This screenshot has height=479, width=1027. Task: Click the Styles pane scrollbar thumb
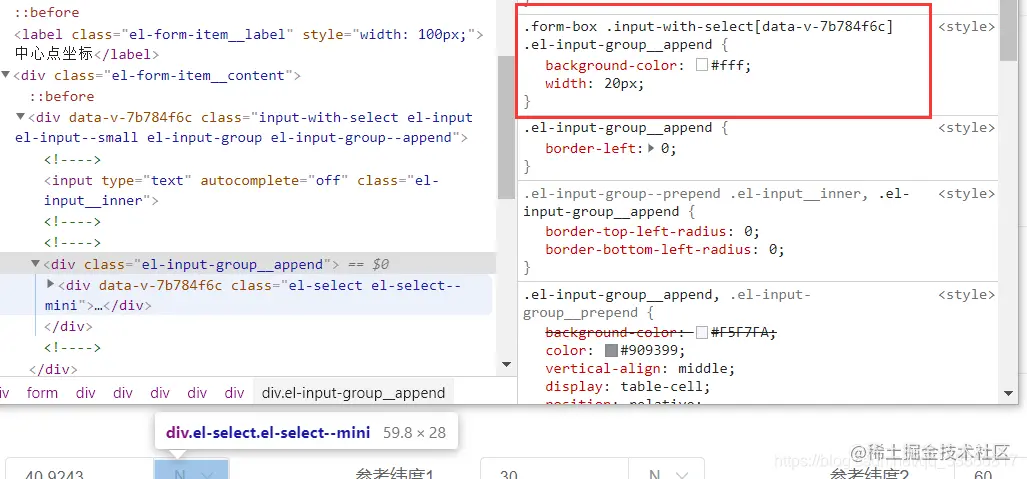[1008, 30]
